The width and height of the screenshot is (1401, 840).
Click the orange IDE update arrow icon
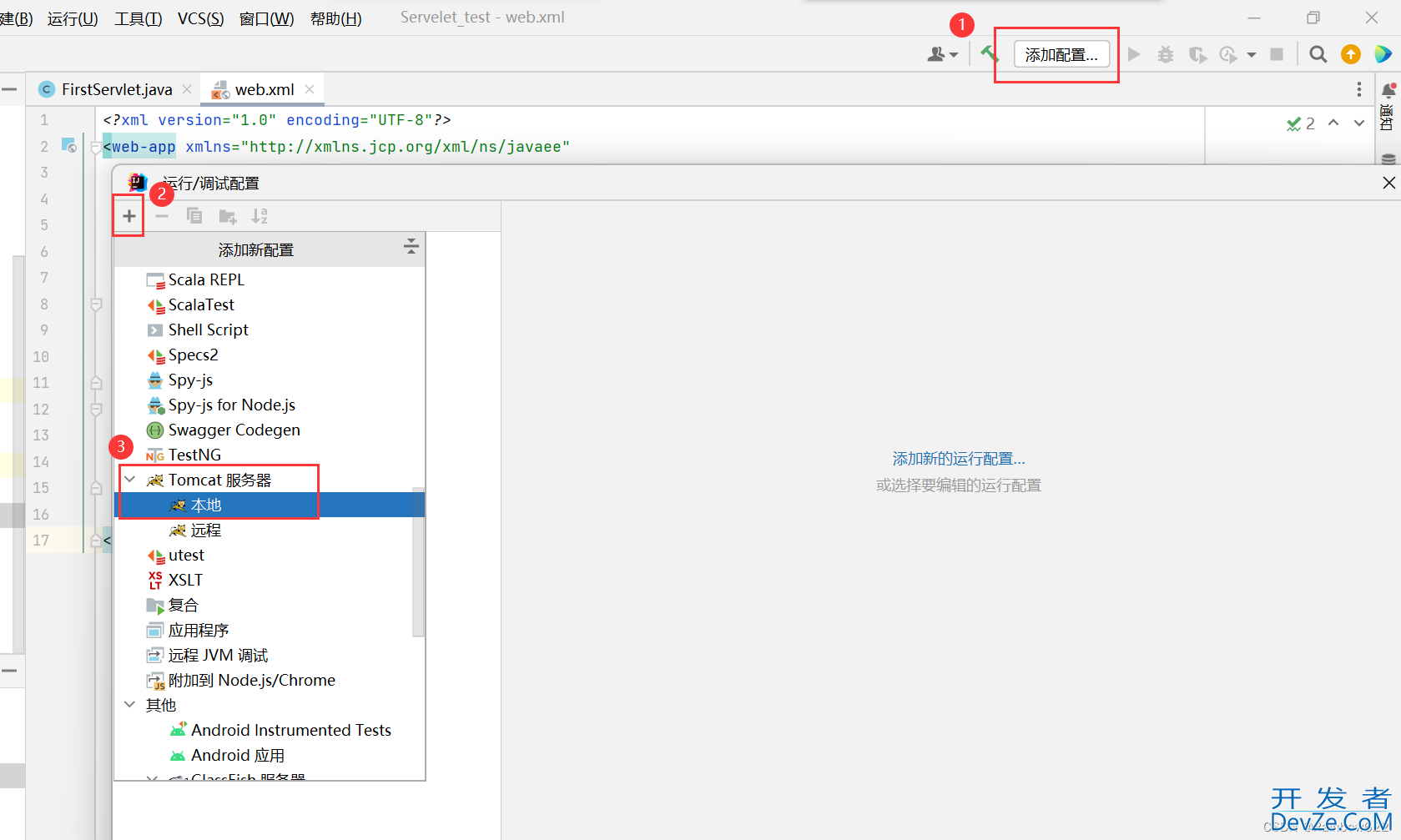pyautogui.click(x=1350, y=54)
